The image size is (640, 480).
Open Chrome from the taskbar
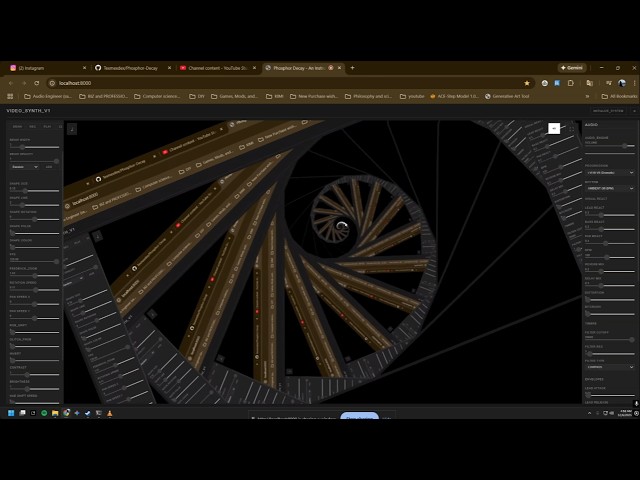[66, 413]
